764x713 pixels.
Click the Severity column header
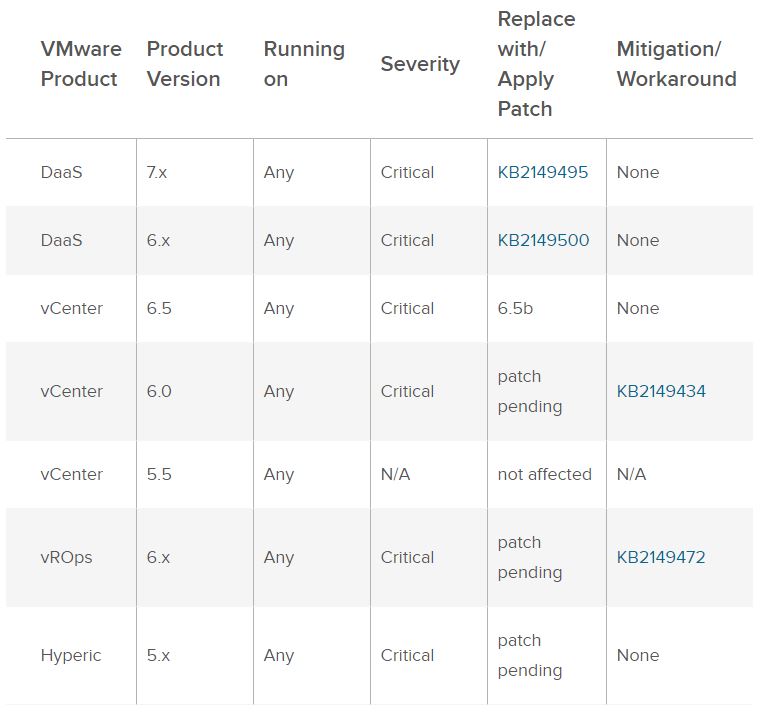pyautogui.click(x=420, y=64)
